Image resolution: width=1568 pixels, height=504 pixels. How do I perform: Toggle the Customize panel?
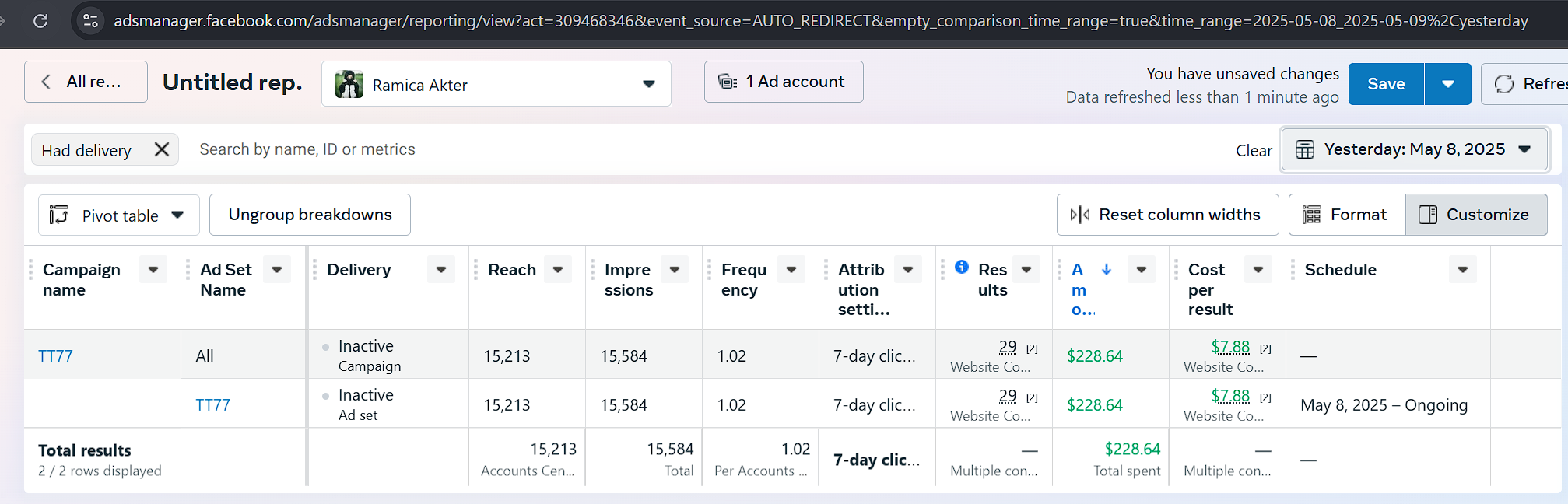point(1475,215)
